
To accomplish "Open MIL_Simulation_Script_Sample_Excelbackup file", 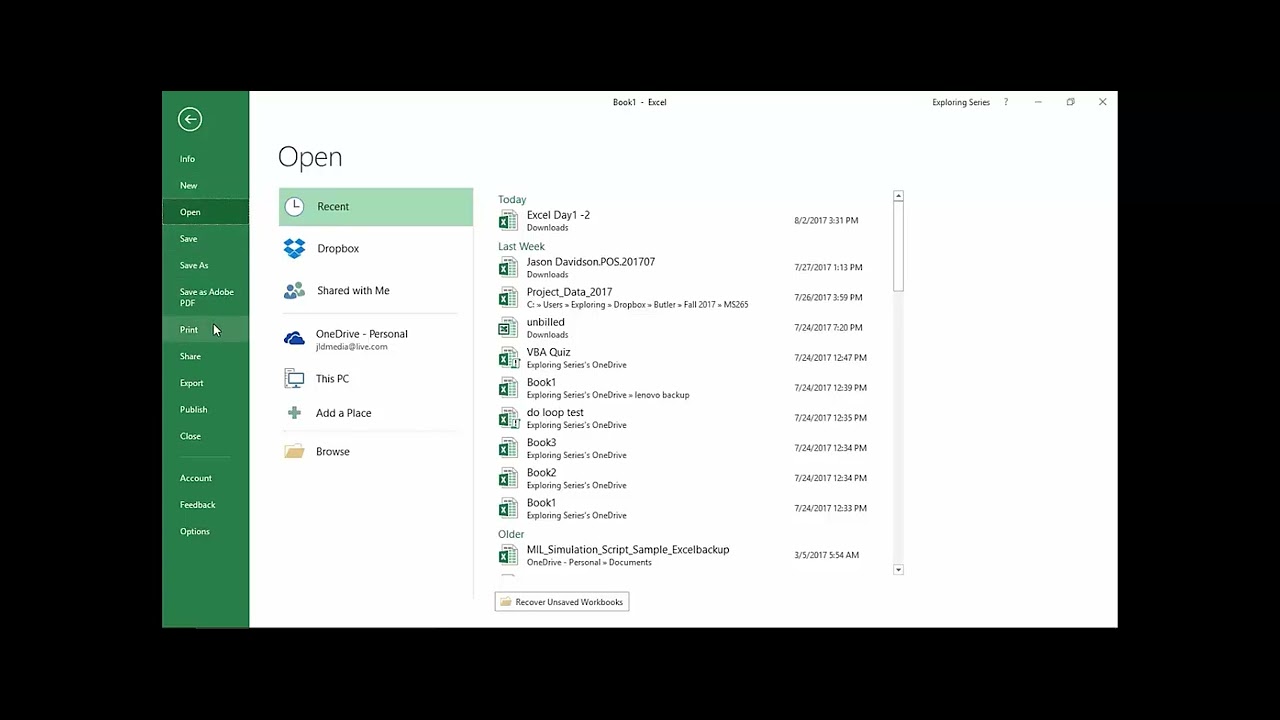I will point(690,555).
